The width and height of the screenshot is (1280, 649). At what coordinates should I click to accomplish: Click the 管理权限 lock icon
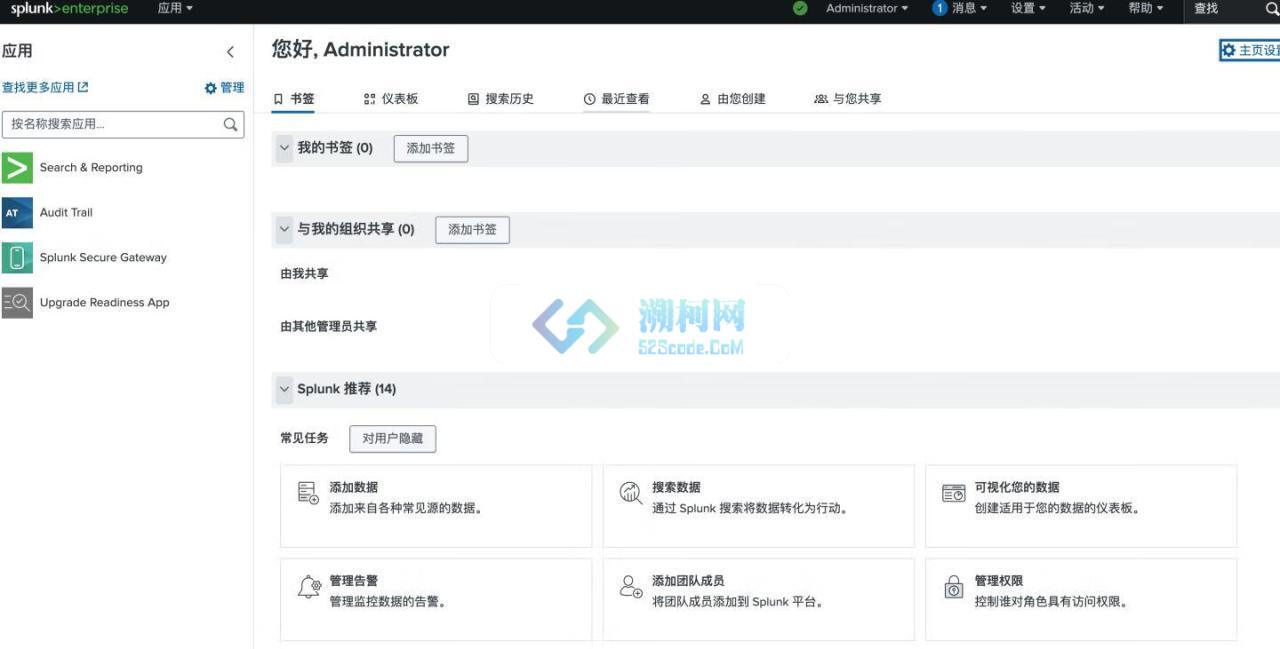coord(954,587)
